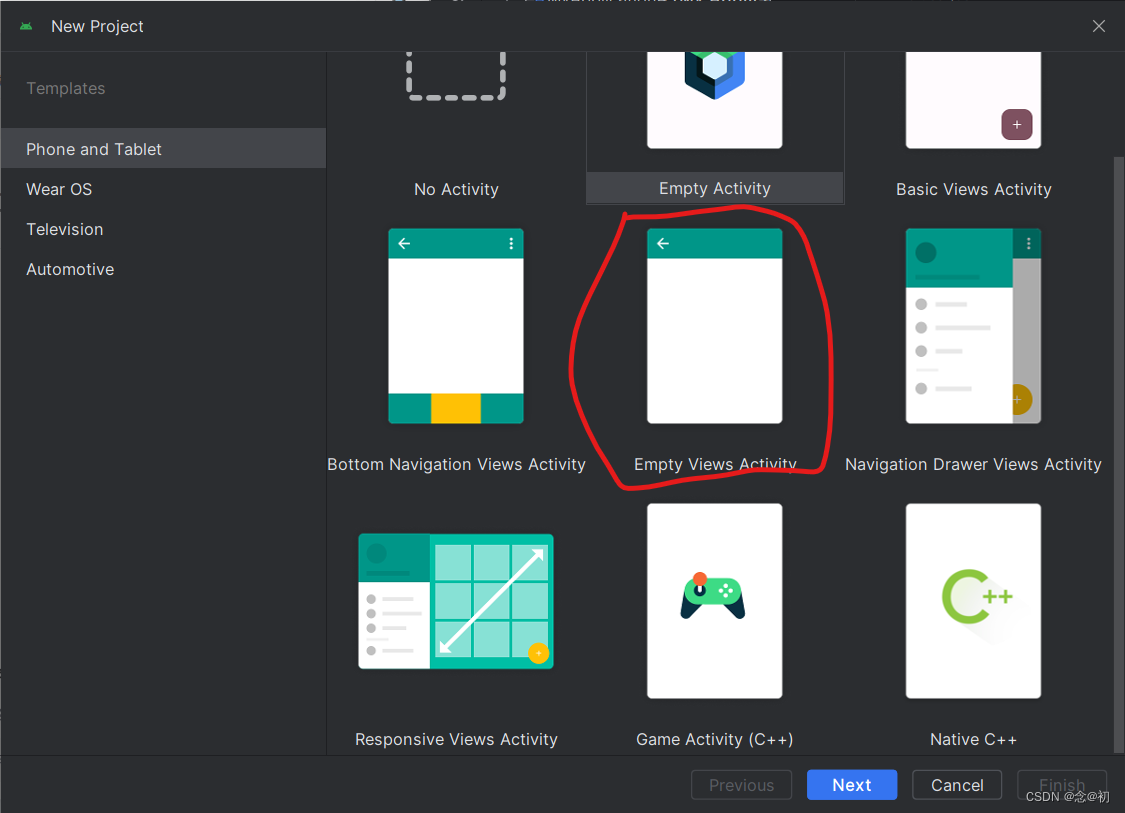Image resolution: width=1125 pixels, height=813 pixels.
Task: Close the New Project dialog
Action: [x=1098, y=25]
